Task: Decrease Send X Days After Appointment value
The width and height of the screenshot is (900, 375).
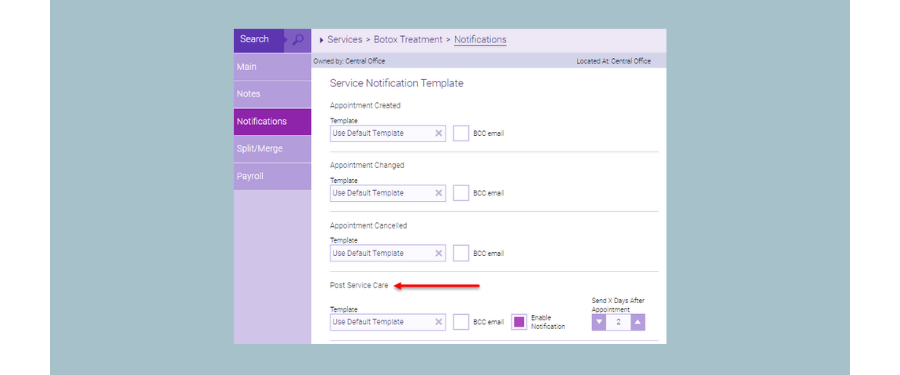Action: pyautogui.click(x=599, y=322)
